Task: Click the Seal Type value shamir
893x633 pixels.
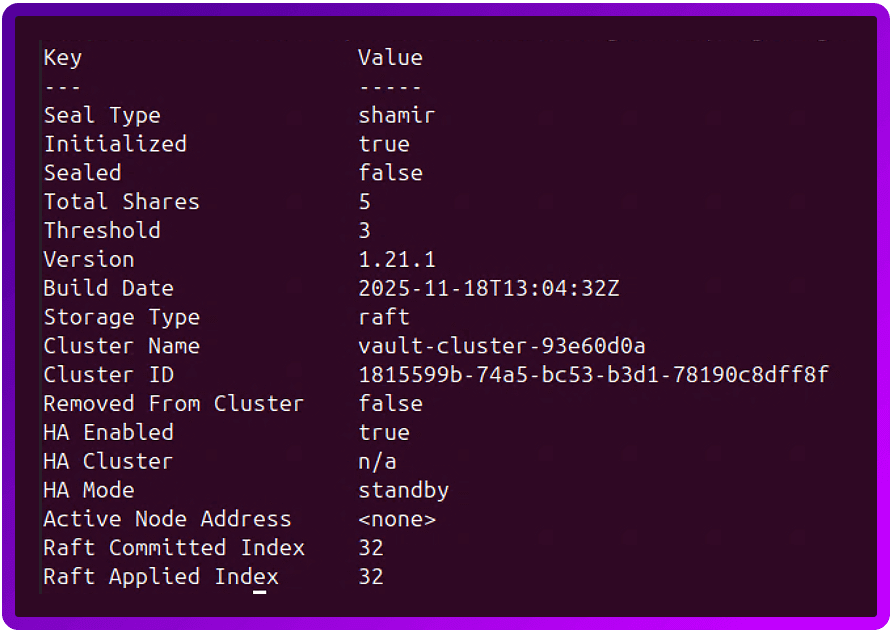Action: [397, 115]
